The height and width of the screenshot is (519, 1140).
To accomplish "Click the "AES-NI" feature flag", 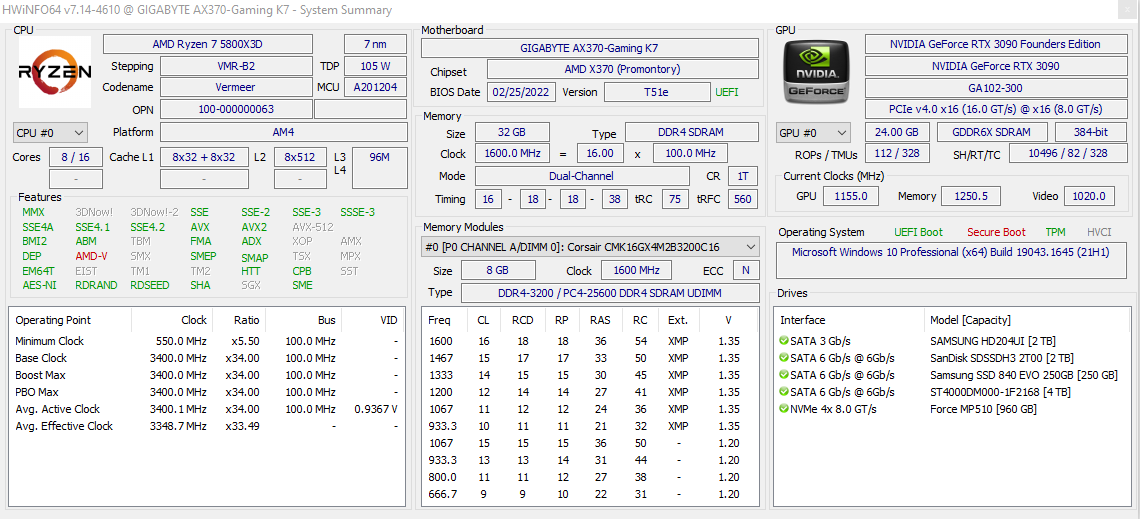I will (39, 285).
